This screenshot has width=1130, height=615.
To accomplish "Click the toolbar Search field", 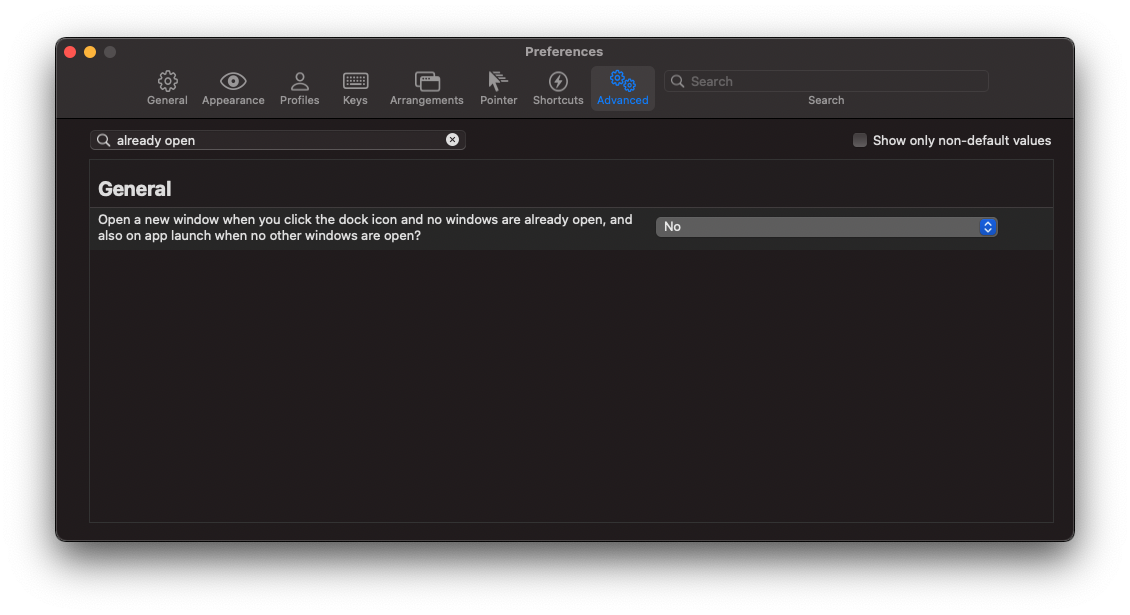I will tap(826, 81).
